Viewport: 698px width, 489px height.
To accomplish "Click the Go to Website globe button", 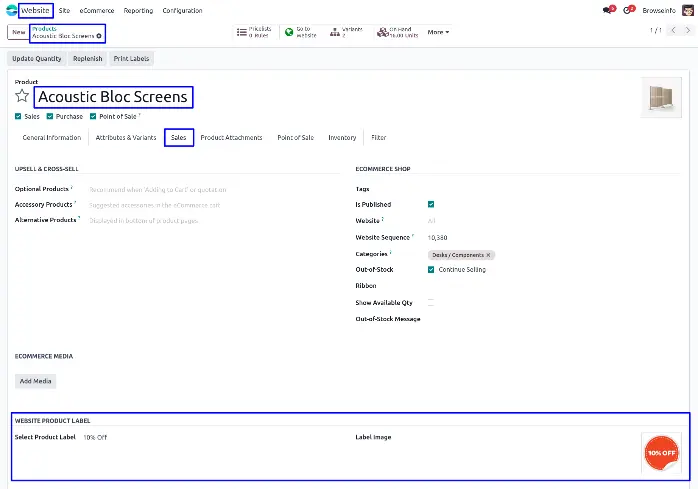I will click(x=303, y=32).
